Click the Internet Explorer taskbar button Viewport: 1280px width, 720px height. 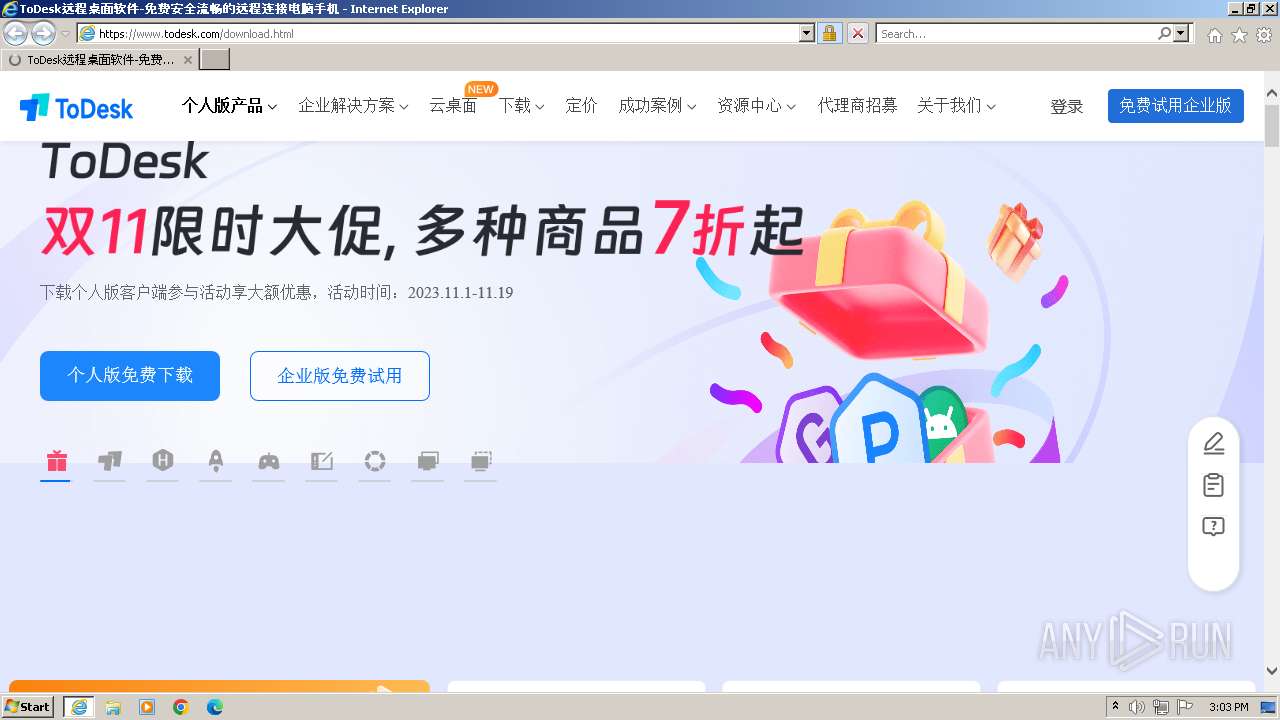79,707
